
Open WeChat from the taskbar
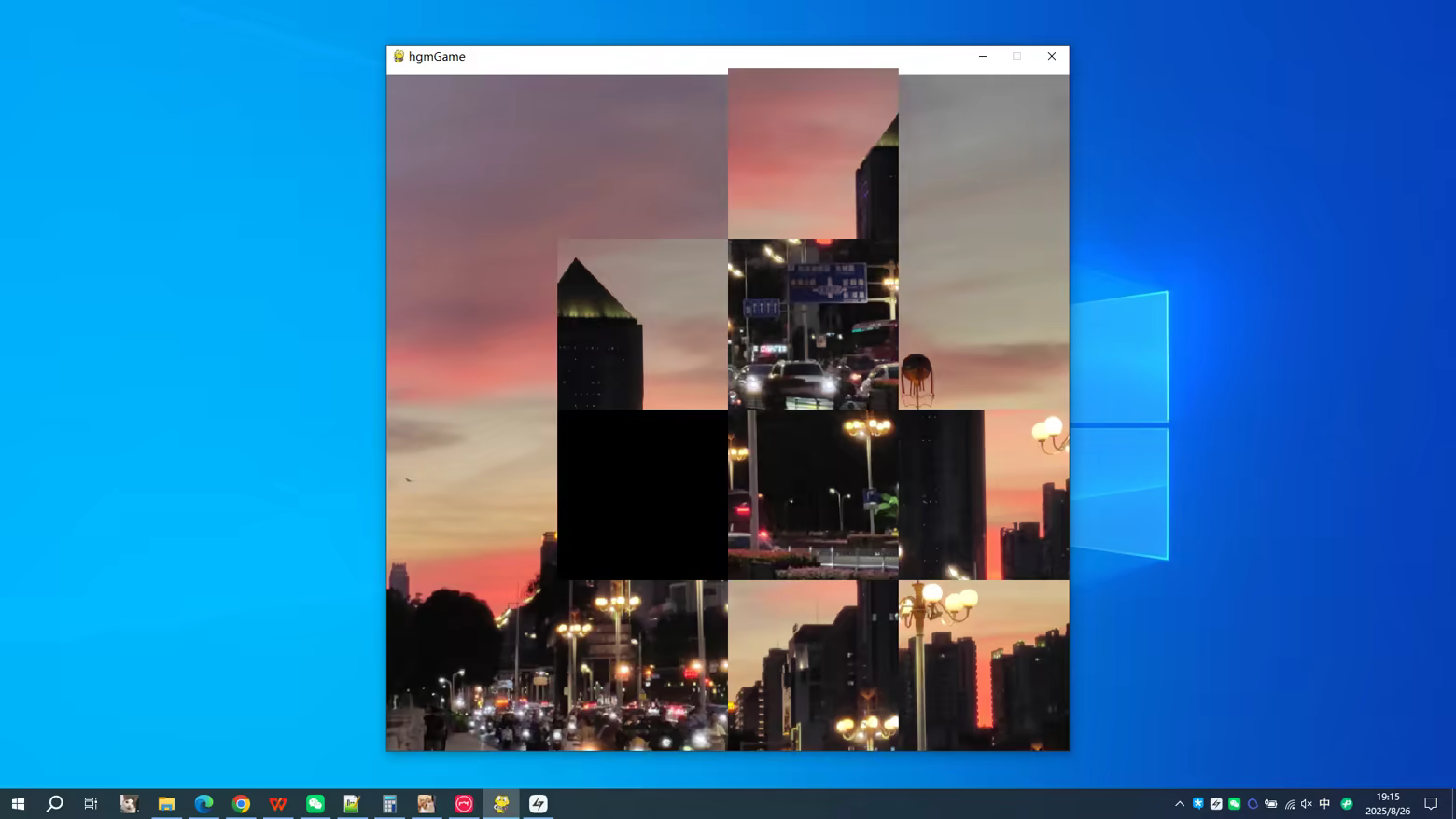coord(315,803)
